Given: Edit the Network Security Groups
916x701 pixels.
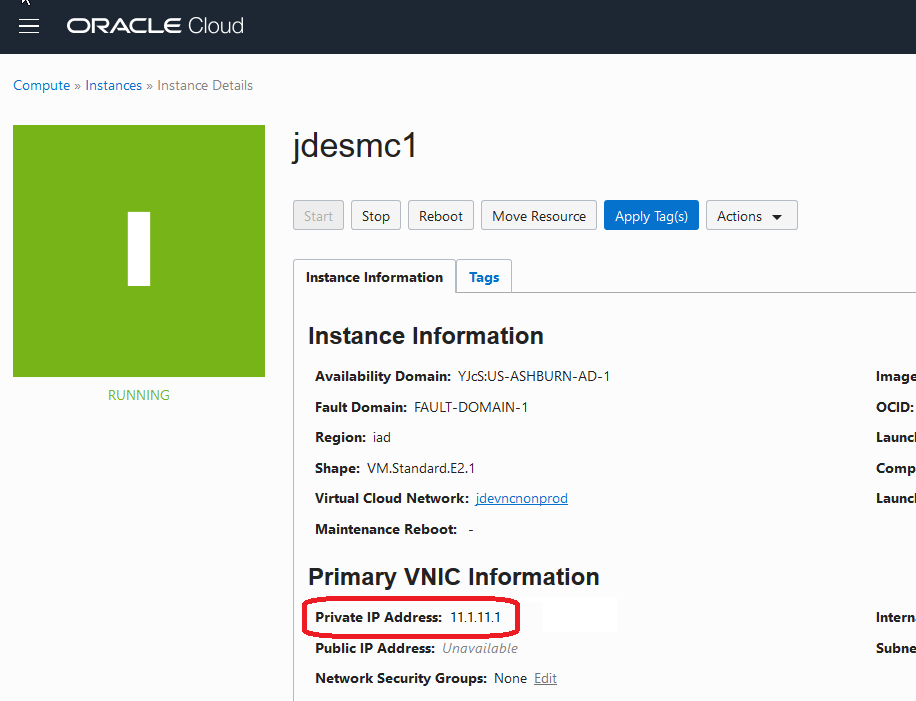Looking at the screenshot, I should pyautogui.click(x=545, y=678).
